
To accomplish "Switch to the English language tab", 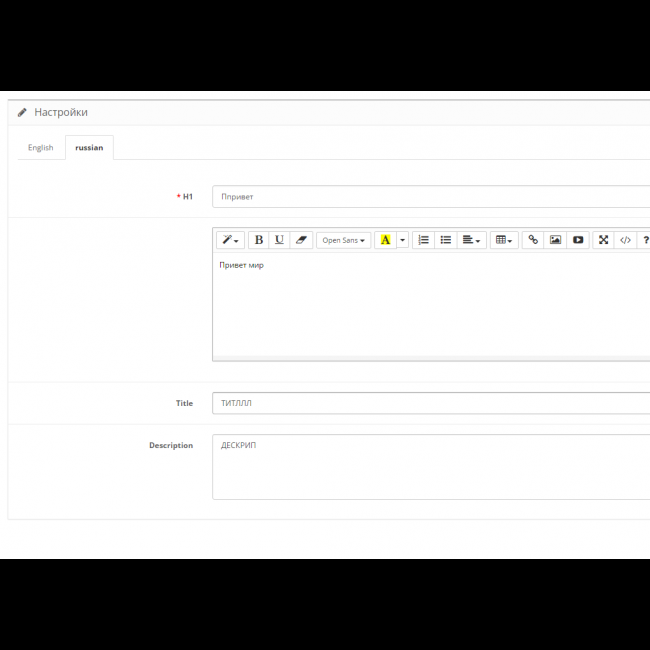I will pos(41,148).
